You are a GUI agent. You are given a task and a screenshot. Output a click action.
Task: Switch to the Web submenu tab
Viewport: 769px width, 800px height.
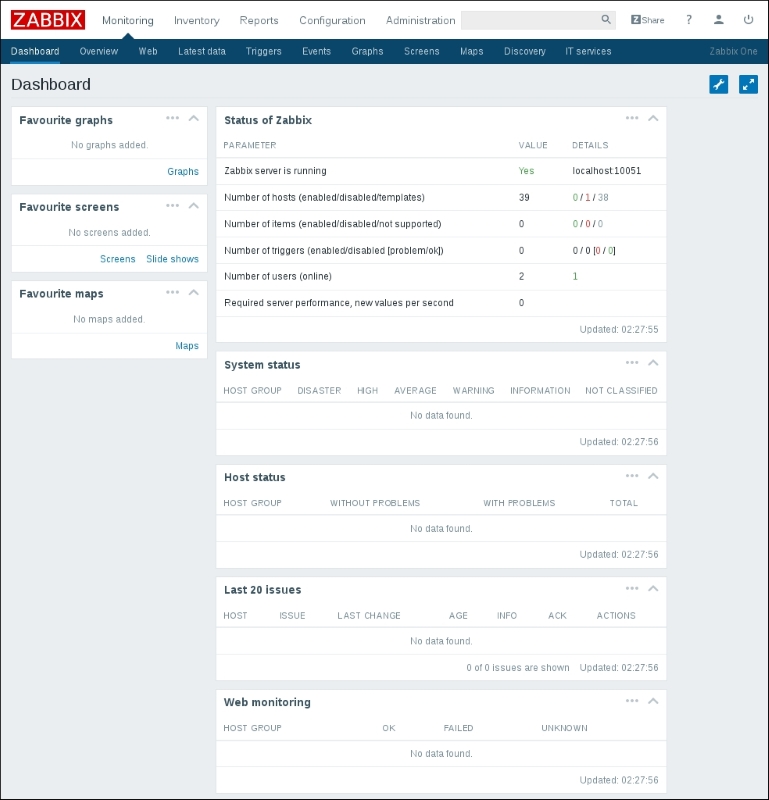click(x=148, y=51)
